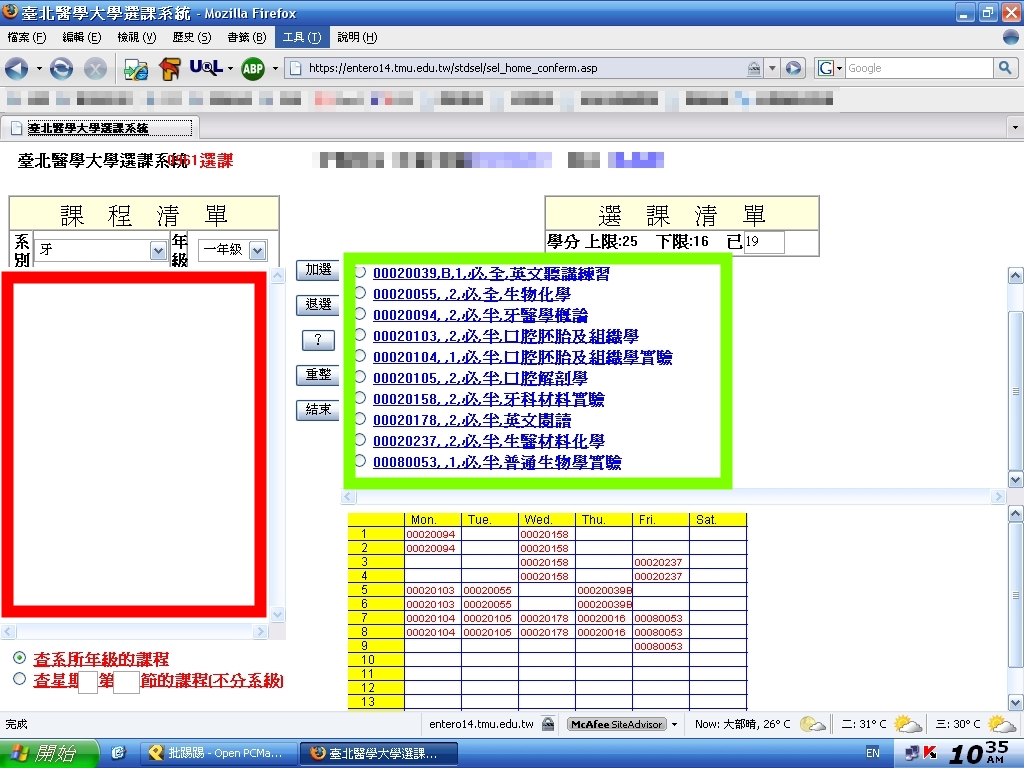The width and height of the screenshot is (1024, 768).
Task: Click the Kaspersky K tray icon
Action: (x=931, y=753)
